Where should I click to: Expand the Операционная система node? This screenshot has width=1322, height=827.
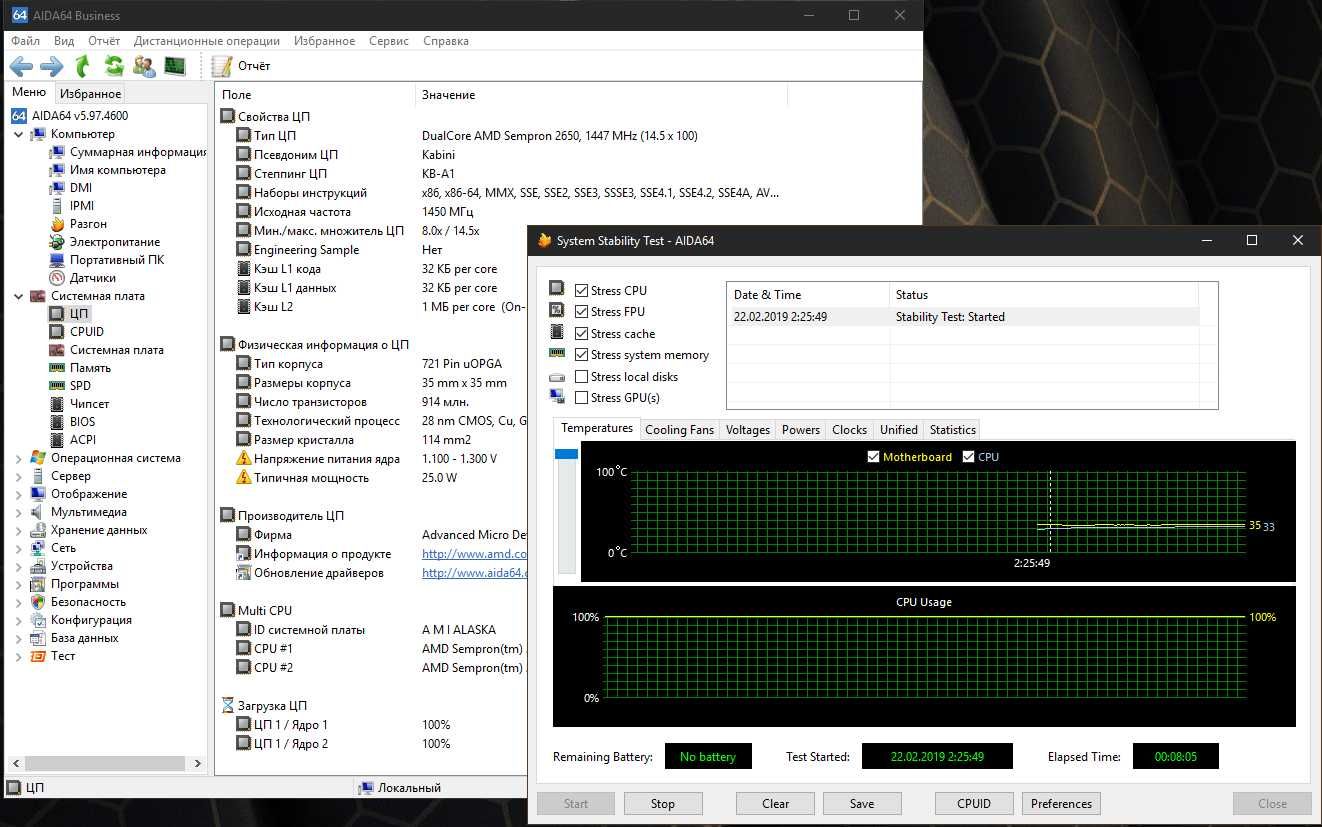pyautogui.click(x=18, y=458)
